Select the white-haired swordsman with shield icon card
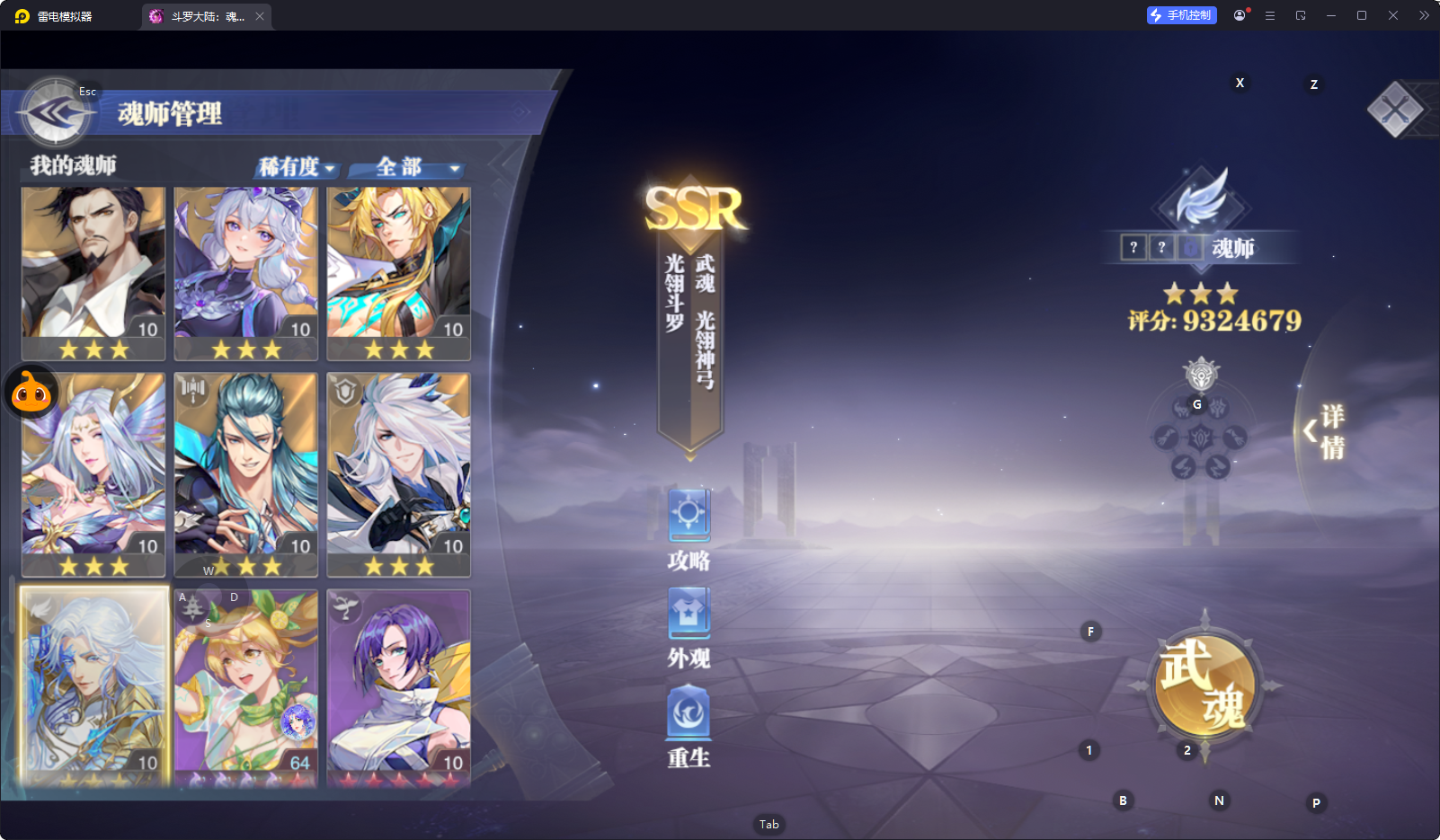This screenshot has width=1440, height=840. (399, 475)
